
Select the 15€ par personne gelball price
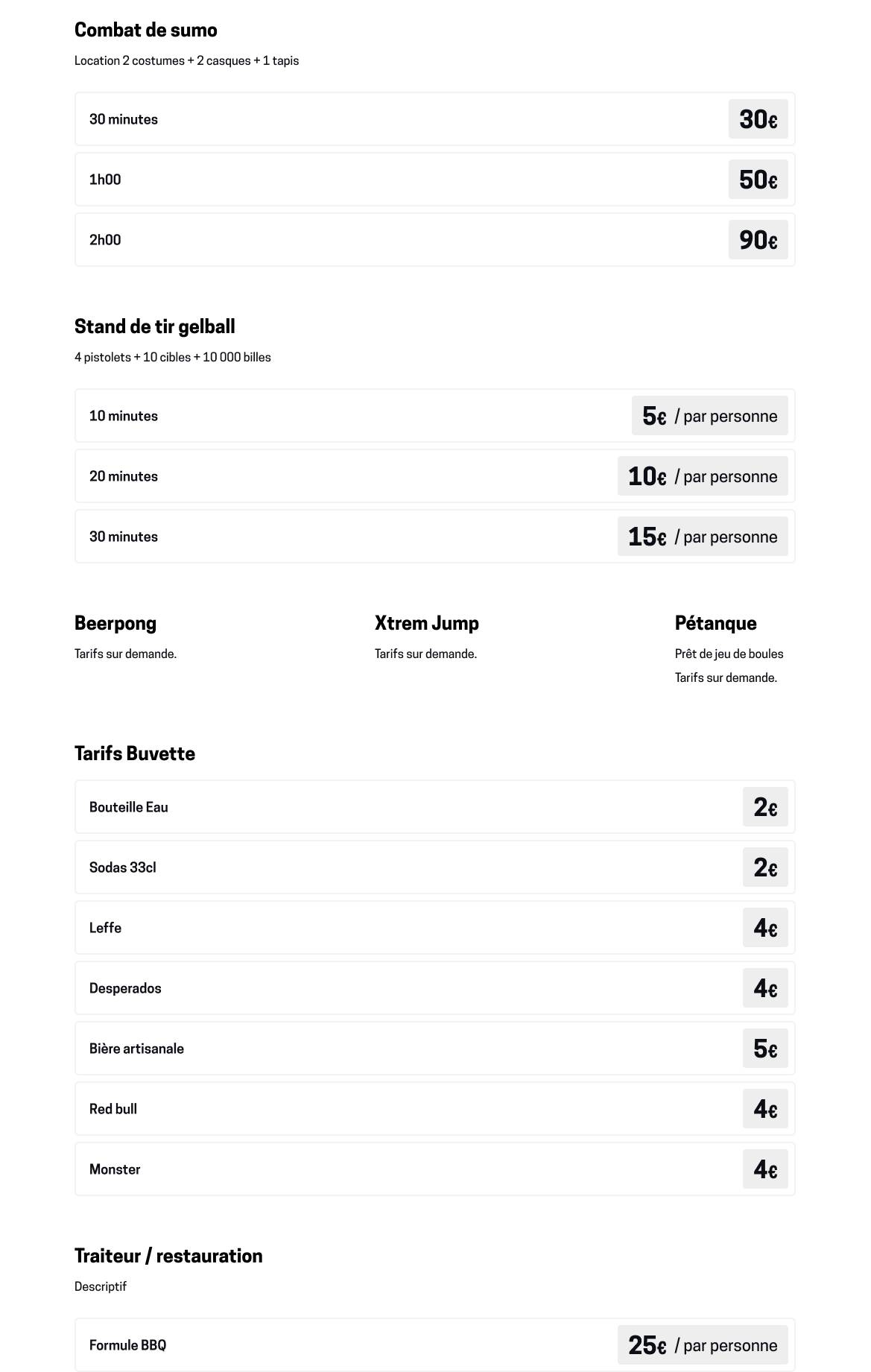point(702,537)
